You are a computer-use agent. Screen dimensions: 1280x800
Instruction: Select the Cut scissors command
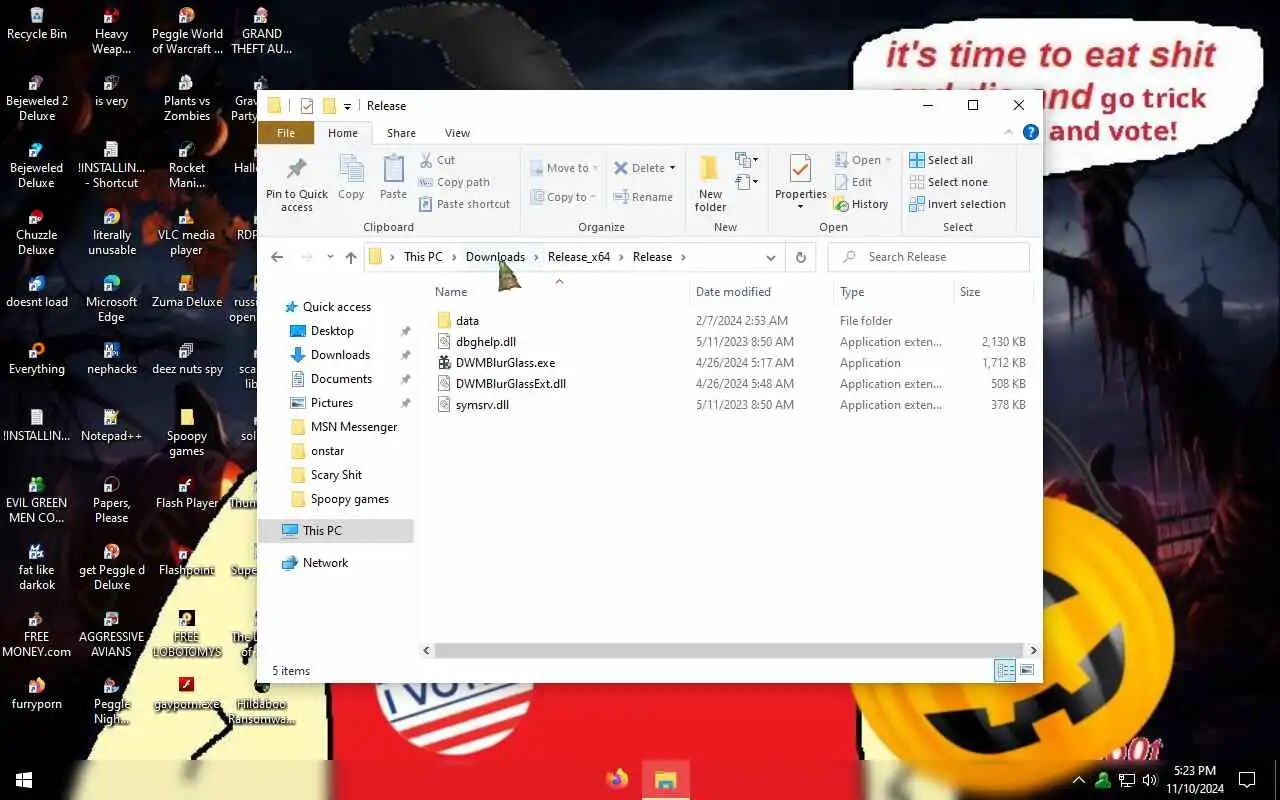[437, 160]
